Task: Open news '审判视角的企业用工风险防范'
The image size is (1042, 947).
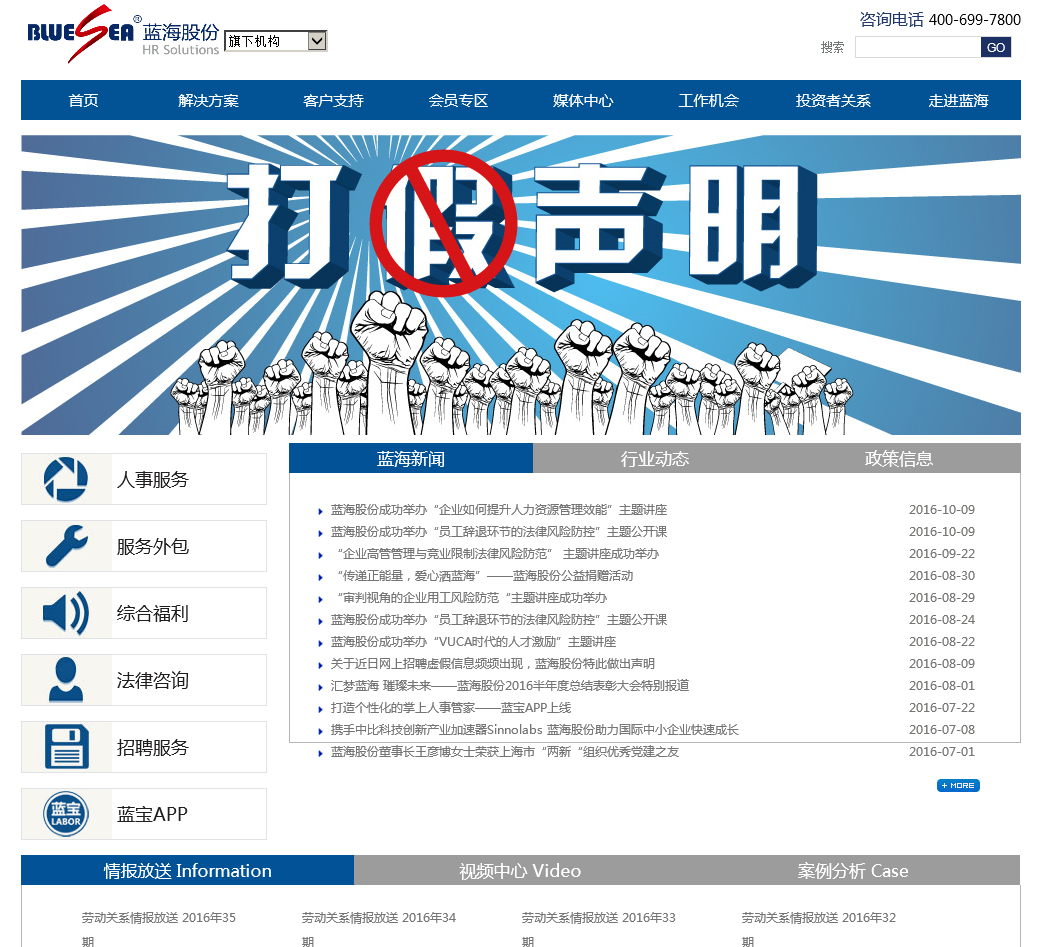Action: (x=472, y=597)
